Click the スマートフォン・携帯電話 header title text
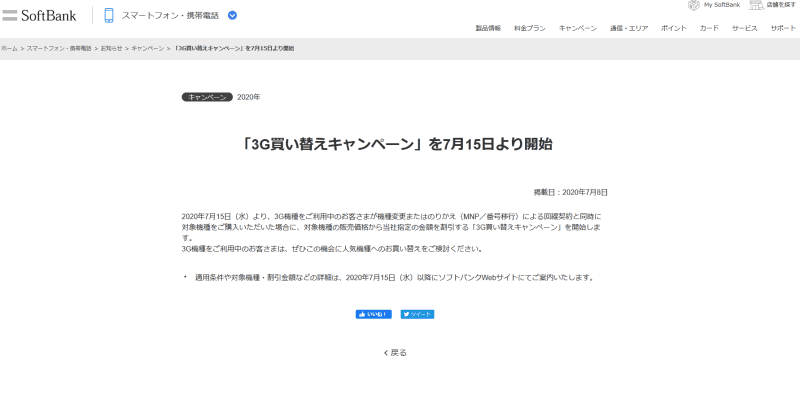 (x=170, y=15)
